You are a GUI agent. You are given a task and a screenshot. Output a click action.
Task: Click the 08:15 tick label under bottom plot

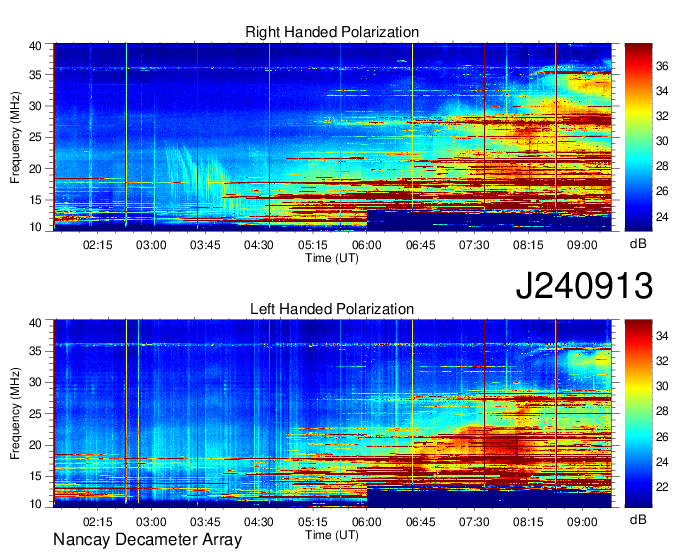point(528,522)
